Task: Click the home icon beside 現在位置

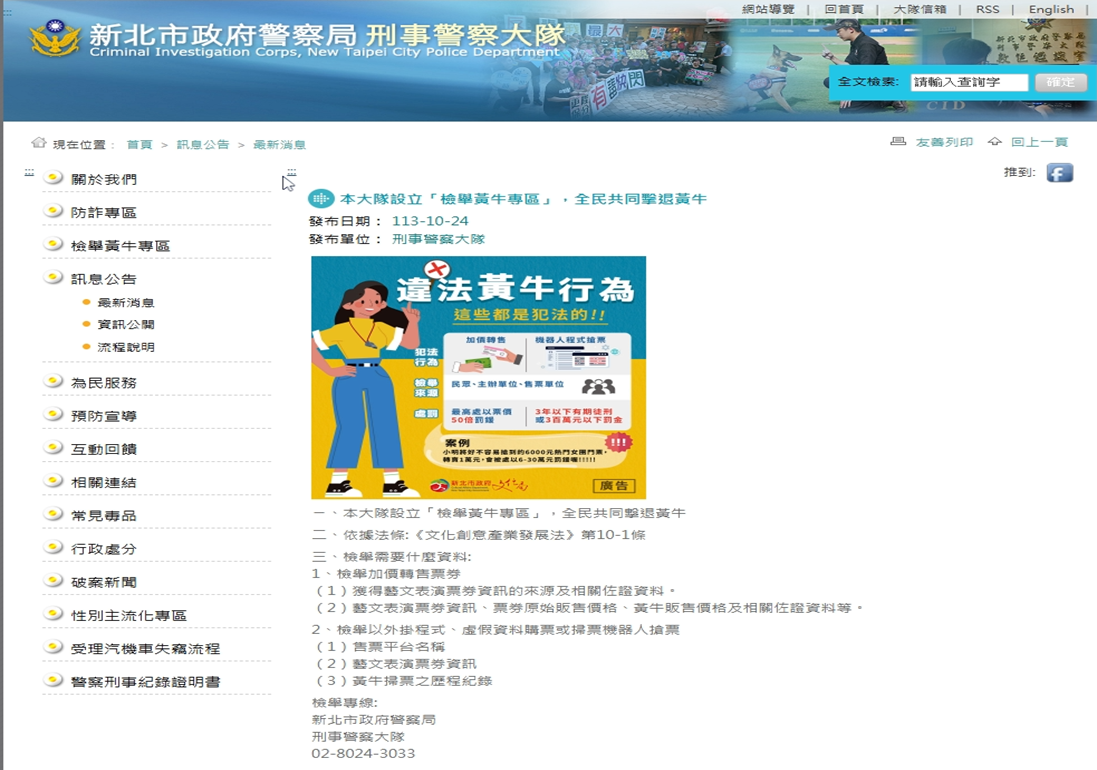Action: pyautogui.click(x=39, y=143)
